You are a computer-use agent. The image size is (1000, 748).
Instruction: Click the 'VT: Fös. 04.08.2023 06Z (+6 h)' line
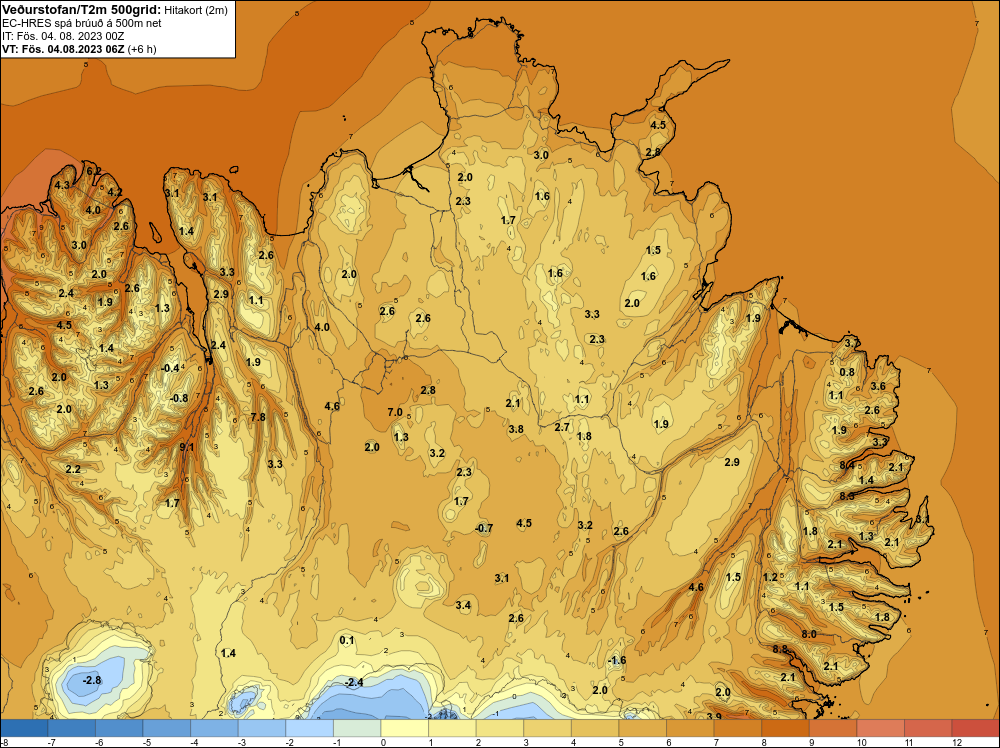click(x=79, y=49)
